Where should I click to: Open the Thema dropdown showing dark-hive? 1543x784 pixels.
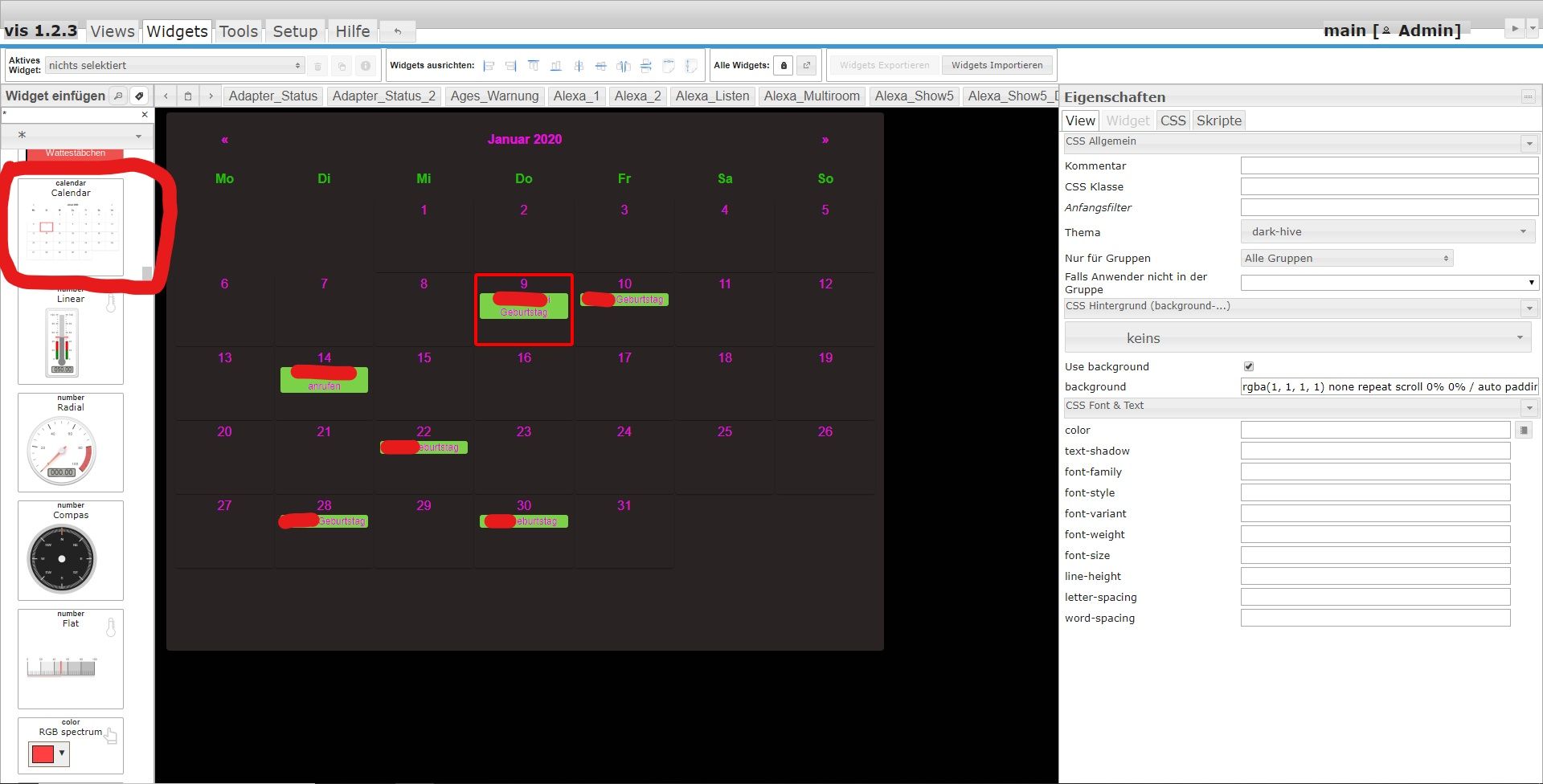click(1388, 231)
